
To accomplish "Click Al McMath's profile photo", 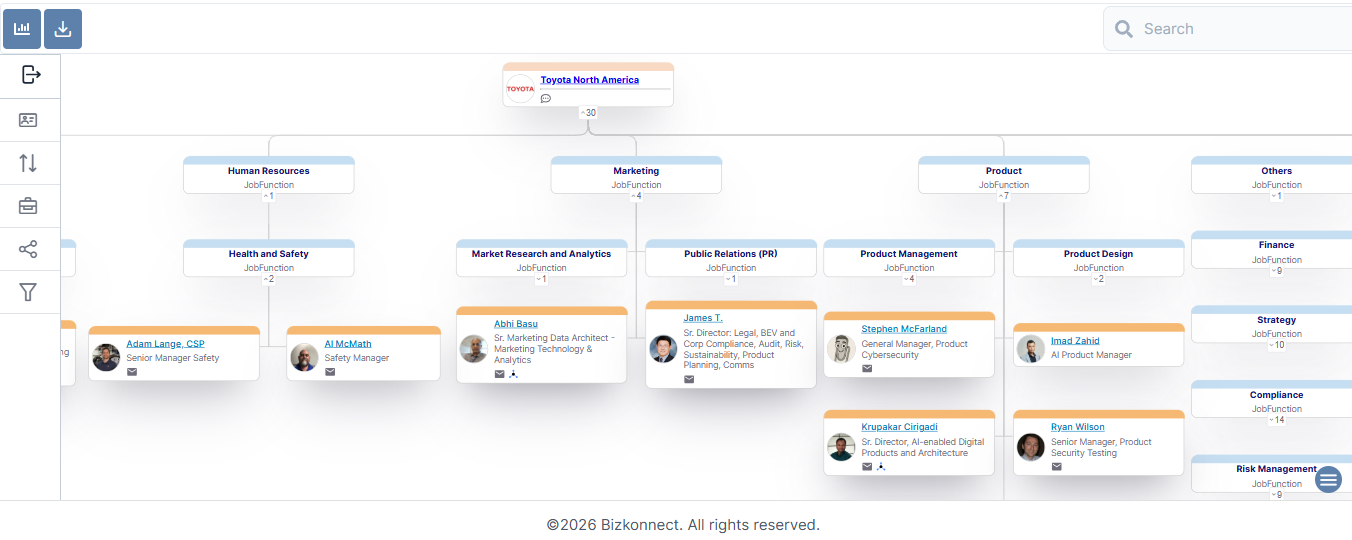I will (x=305, y=357).
